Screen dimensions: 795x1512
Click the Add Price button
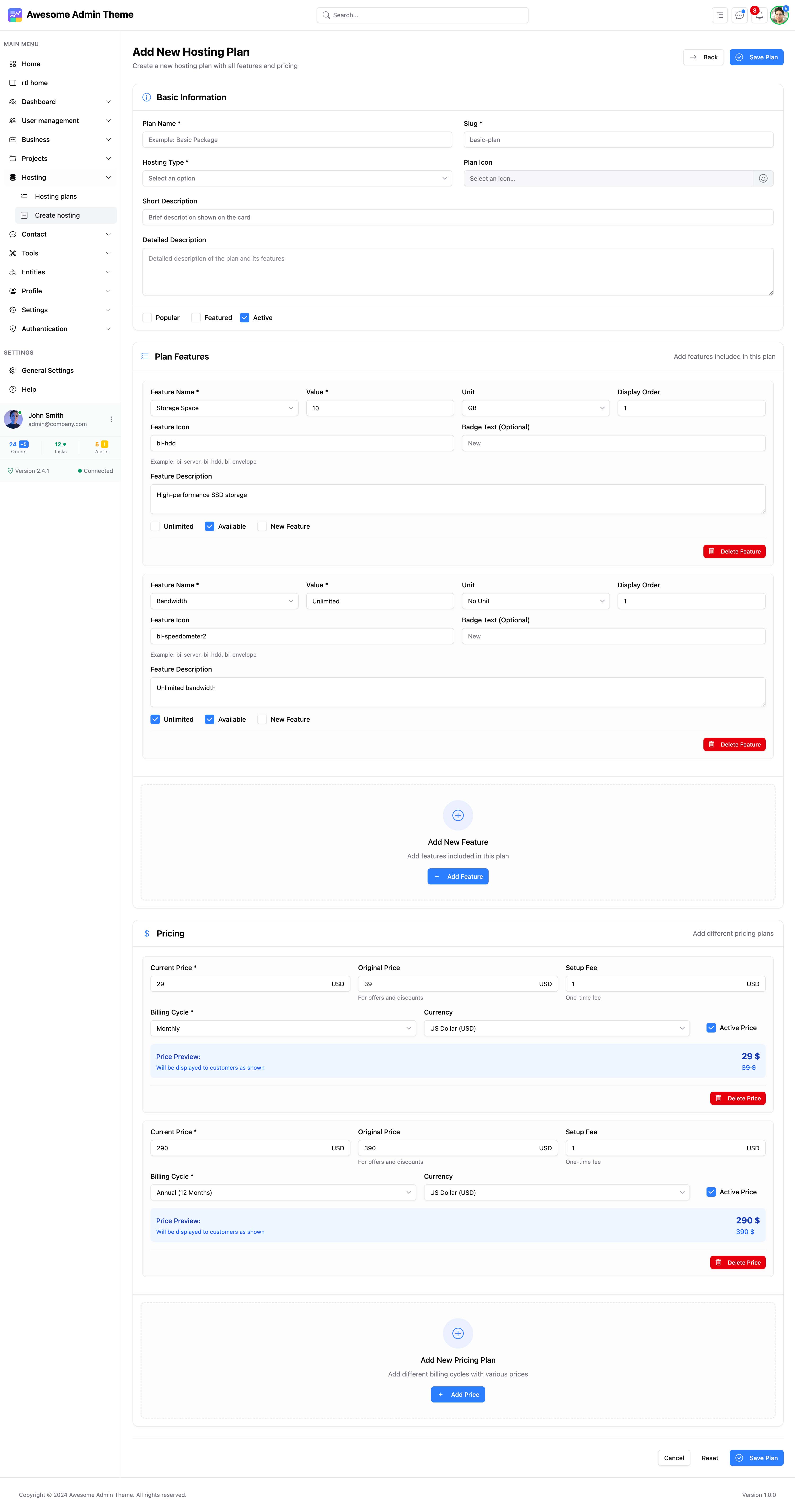point(458,1395)
